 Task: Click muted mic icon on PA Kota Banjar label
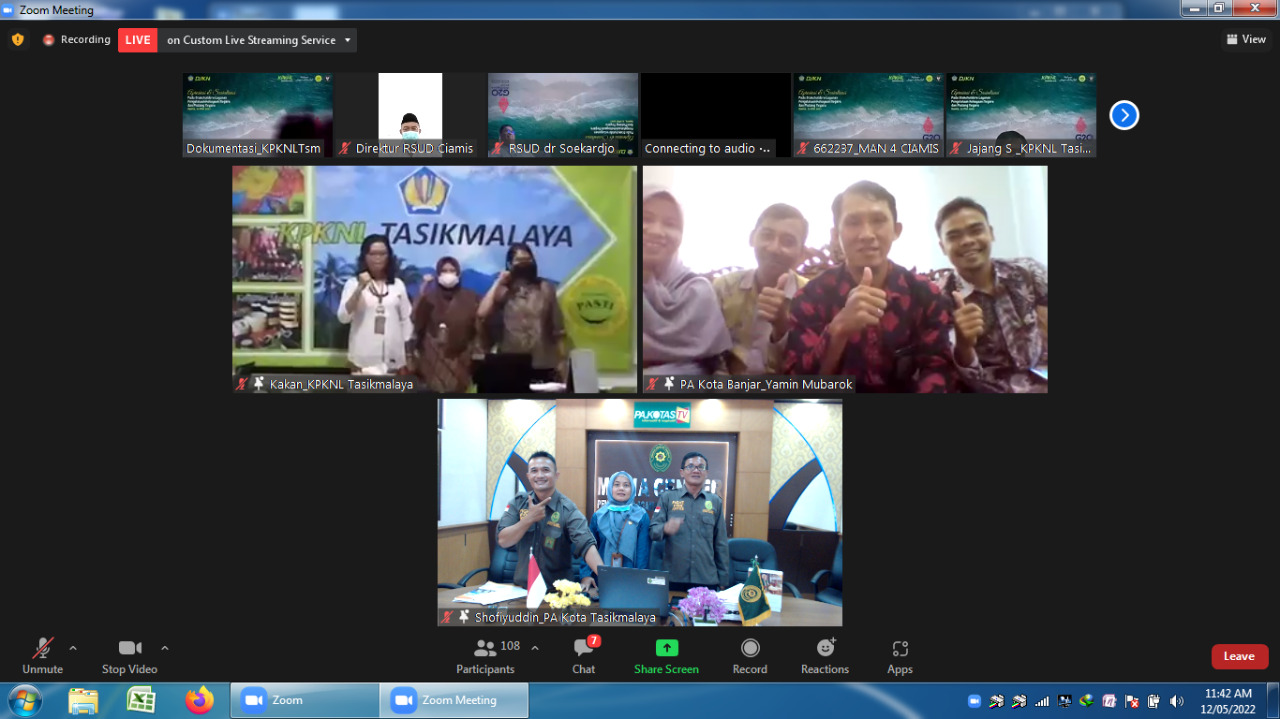click(x=652, y=384)
